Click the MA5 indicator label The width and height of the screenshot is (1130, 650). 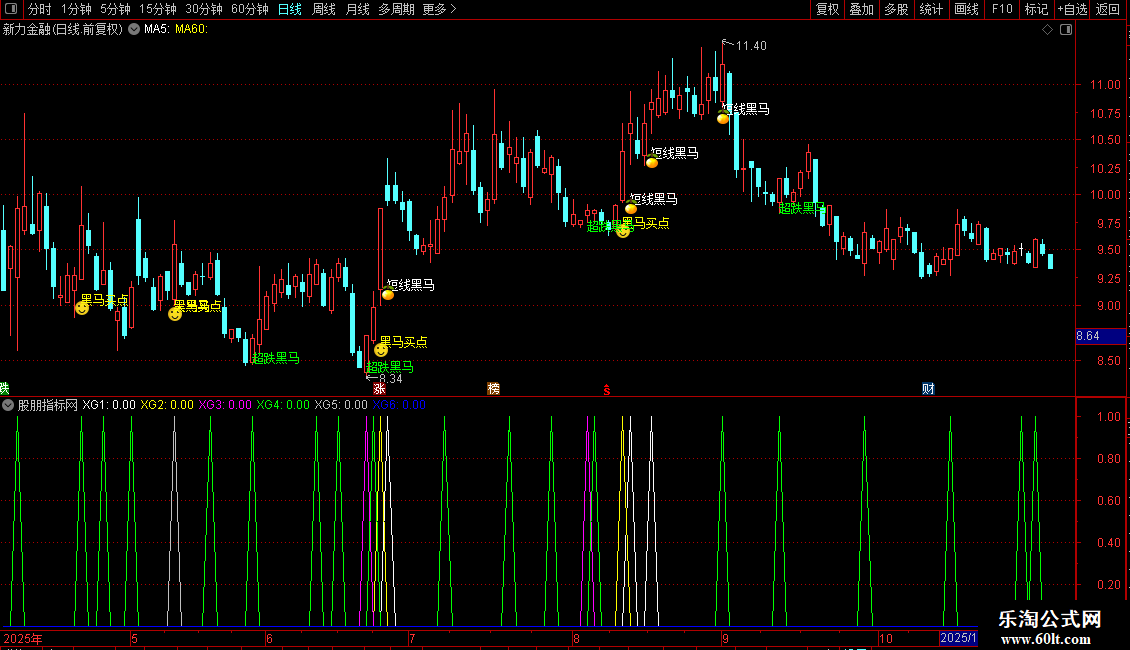[x=156, y=30]
